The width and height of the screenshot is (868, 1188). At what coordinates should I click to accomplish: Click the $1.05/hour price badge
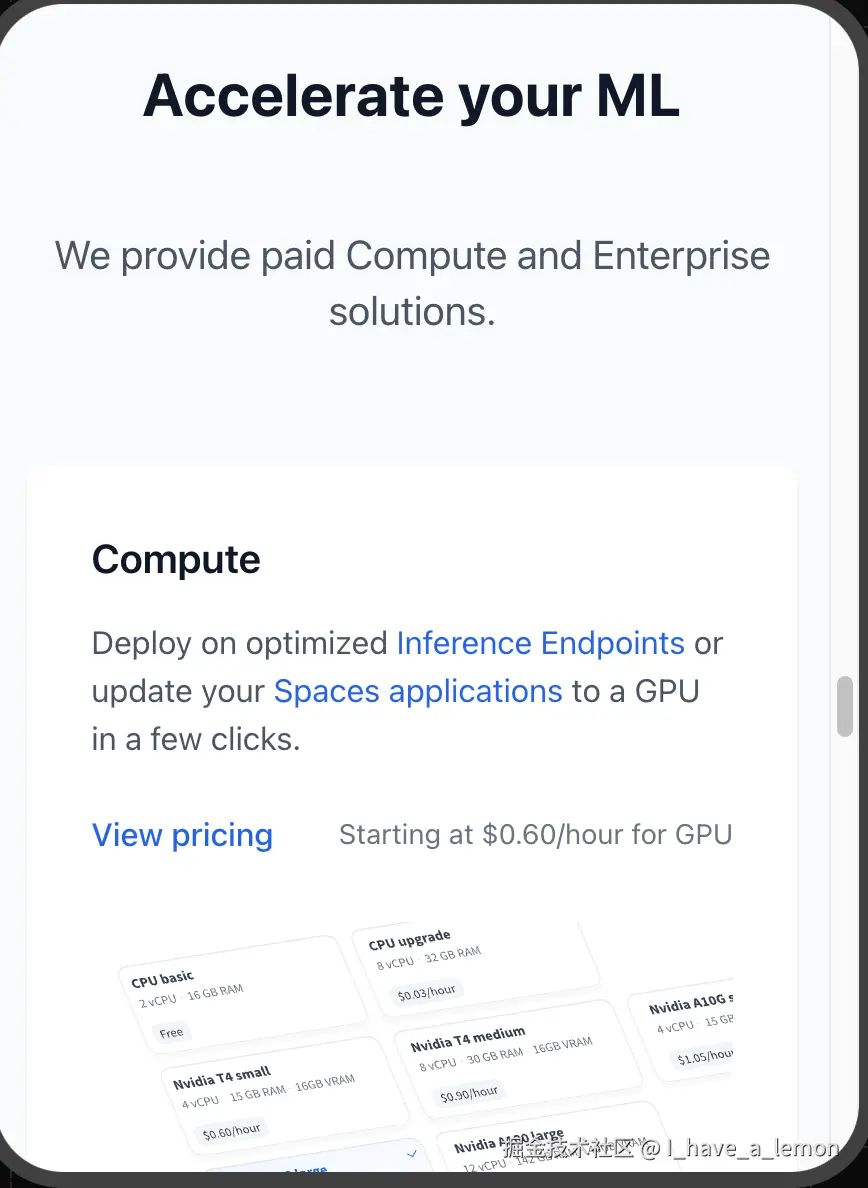(704, 1055)
